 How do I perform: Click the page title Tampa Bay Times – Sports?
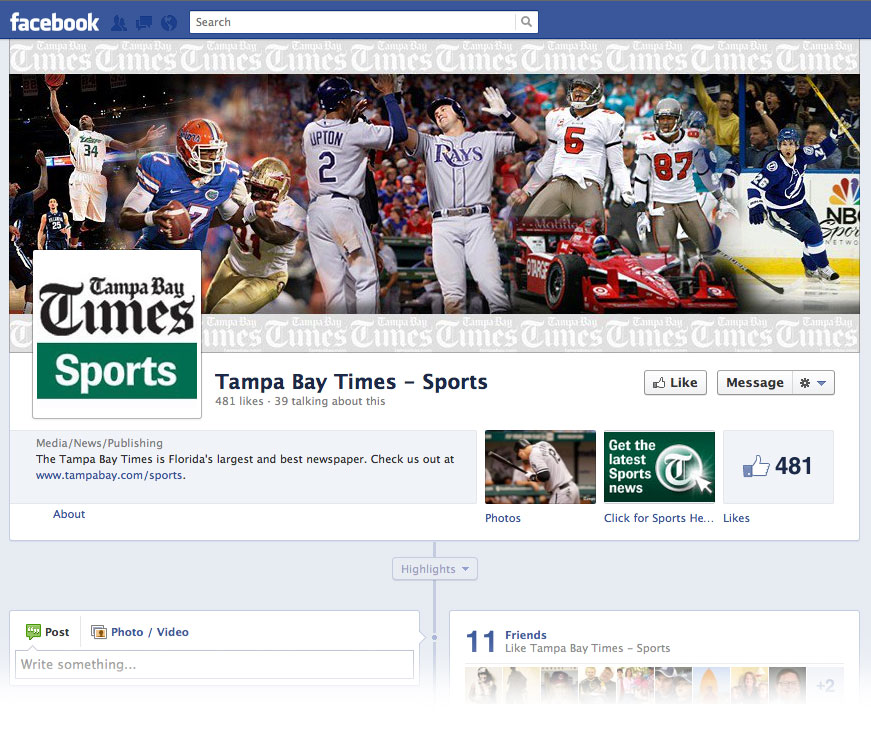[x=351, y=382]
